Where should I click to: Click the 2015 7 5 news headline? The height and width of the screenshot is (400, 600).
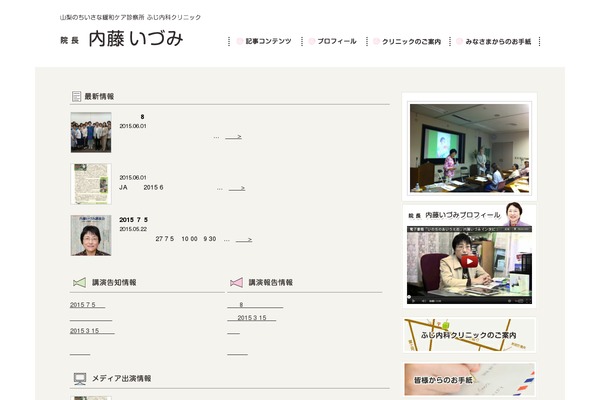coord(133,220)
